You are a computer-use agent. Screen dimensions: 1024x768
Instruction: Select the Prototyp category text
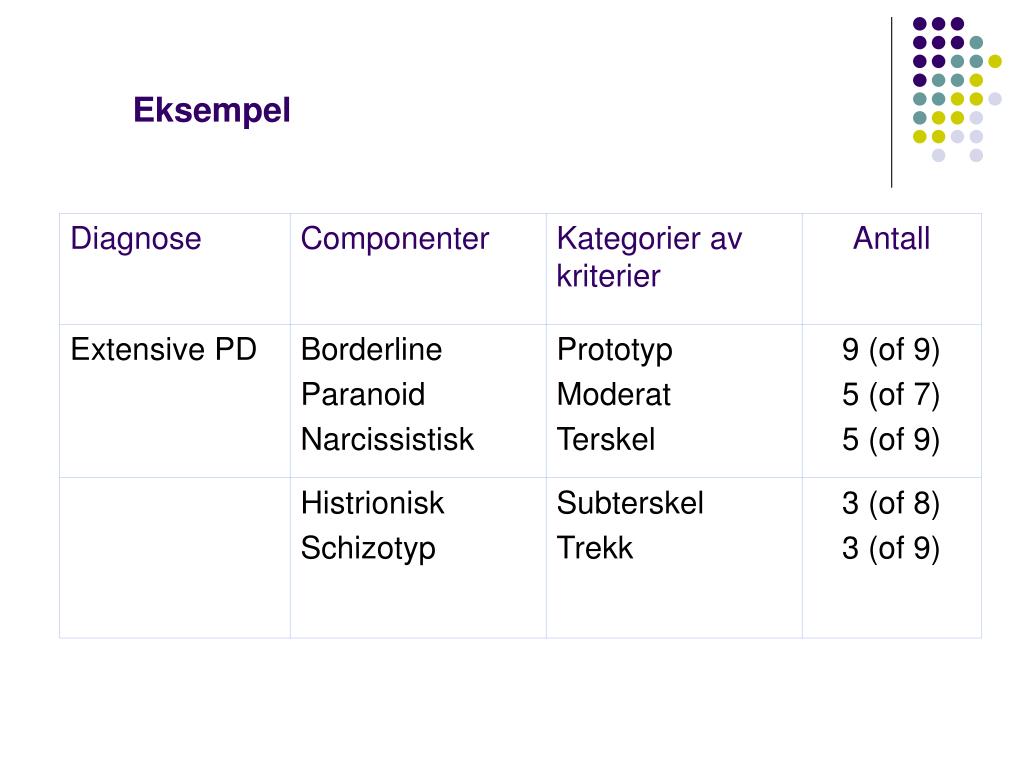[615, 351]
